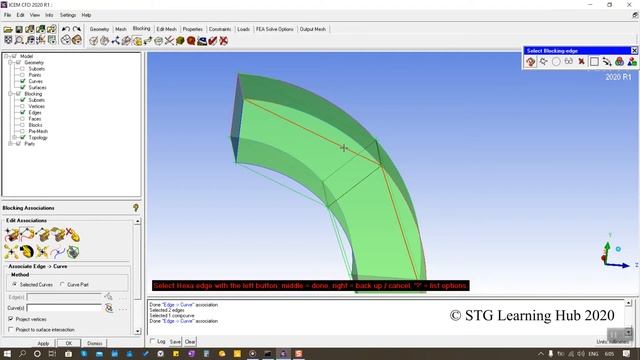640x360 pixels.
Task: Open the File menu
Action: tap(7, 15)
